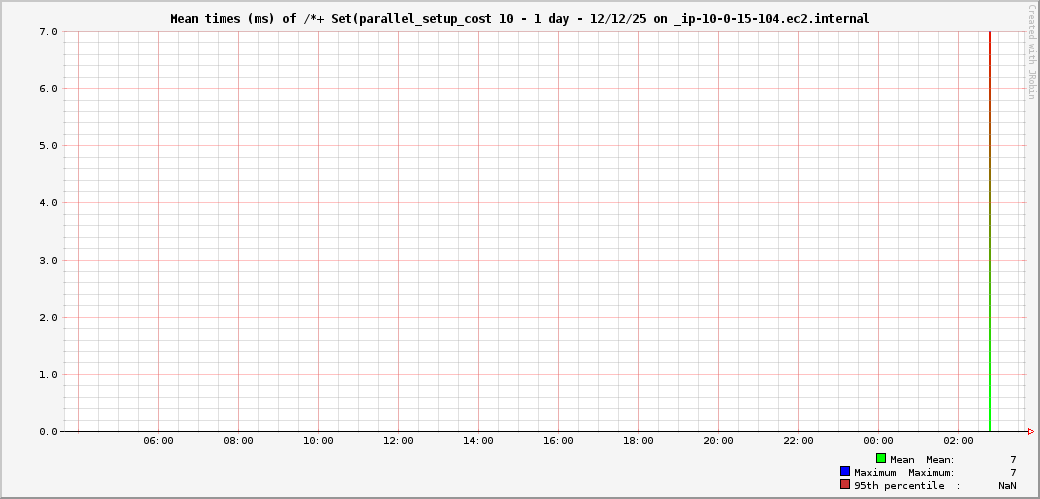The width and height of the screenshot is (1040, 499).
Task: Select the 06:00 time axis label
Action: (x=158, y=441)
